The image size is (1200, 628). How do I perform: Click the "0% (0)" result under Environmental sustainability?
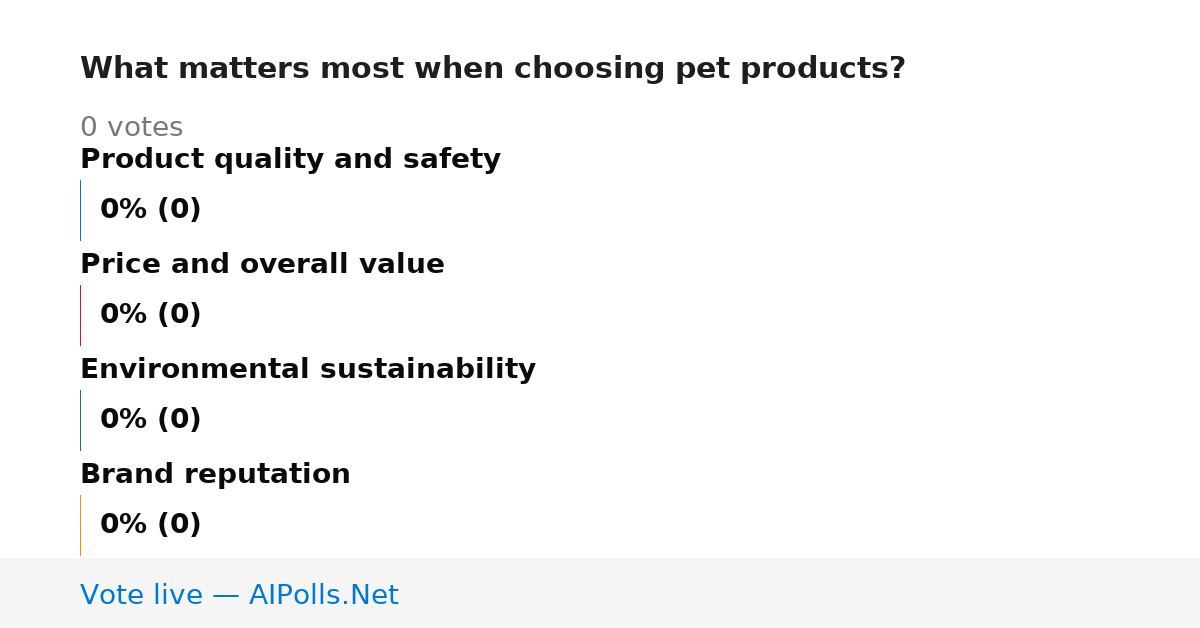point(150,420)
